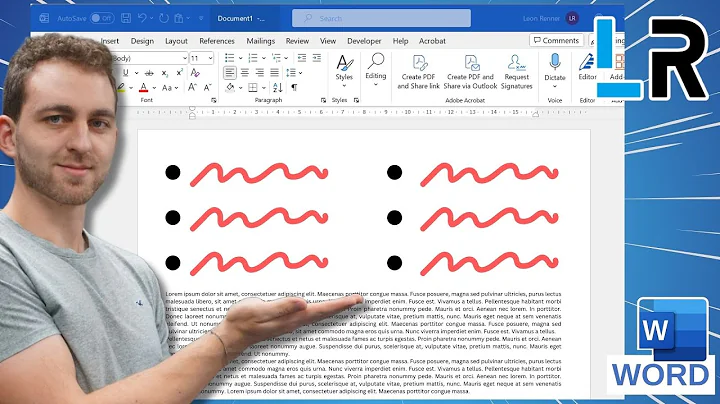720x404 pixels.
Task: Click the Numbering list icon
Action: pos(253,58)
